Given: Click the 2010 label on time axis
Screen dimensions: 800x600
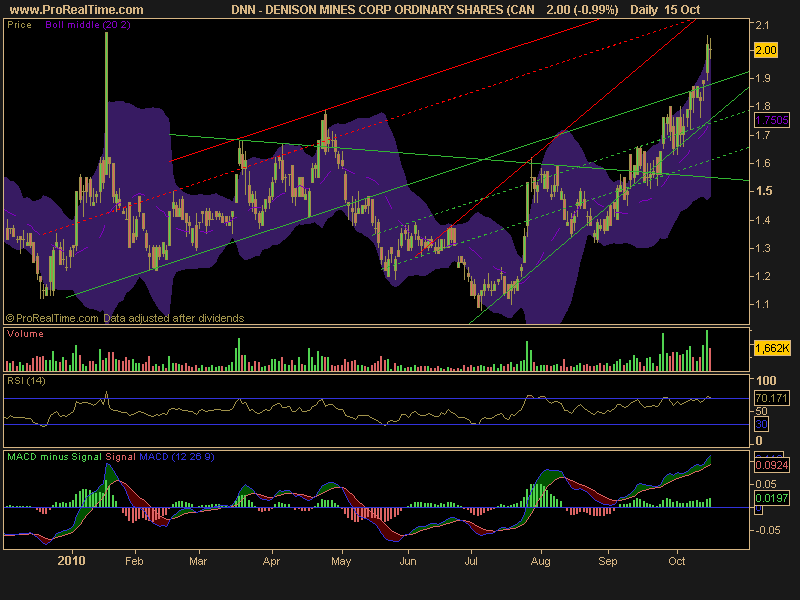Looking at the screenshot, I should tap(71, 561).
